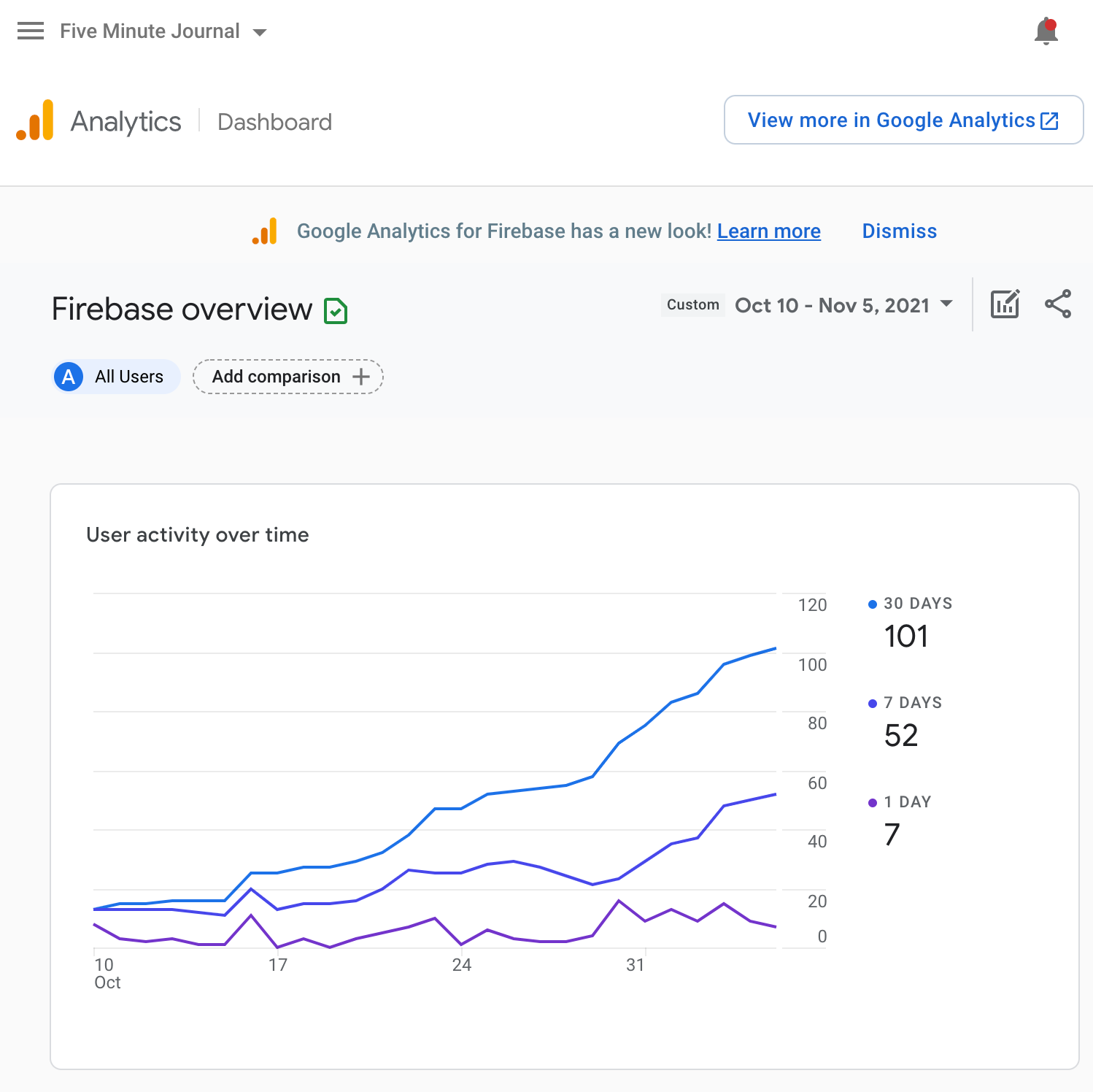Open the Oct 10 - Nov 5, 2021 date range picker
1093x1092 pixels.
coord(844,304)
